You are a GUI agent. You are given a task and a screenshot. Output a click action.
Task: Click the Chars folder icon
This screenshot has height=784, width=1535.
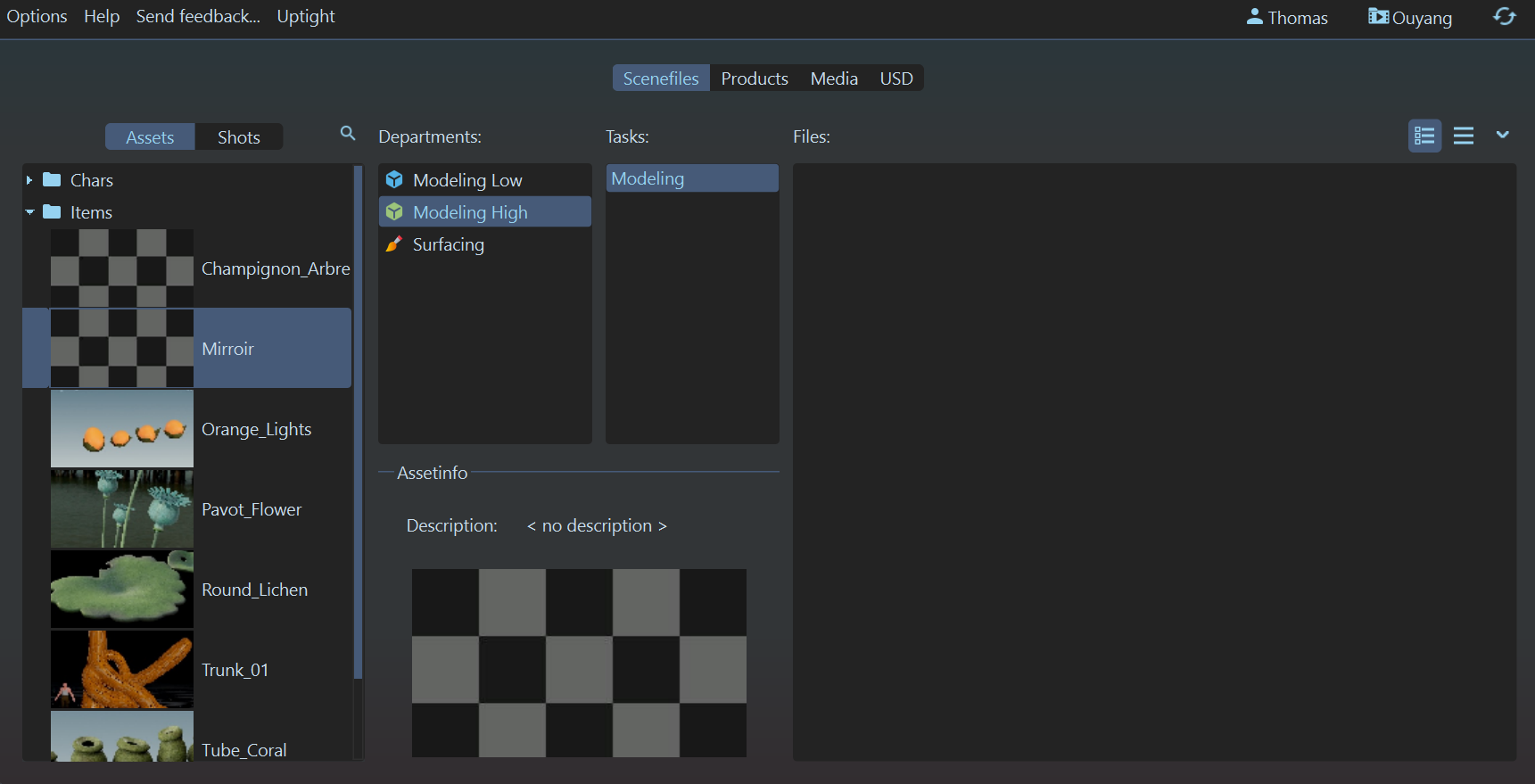(53, 180)
